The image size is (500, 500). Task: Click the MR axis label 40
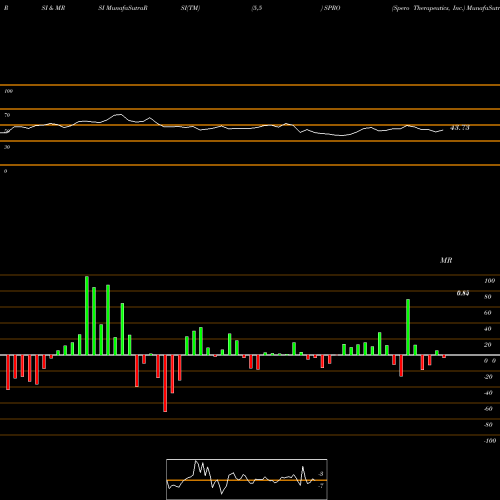[488, 329]
